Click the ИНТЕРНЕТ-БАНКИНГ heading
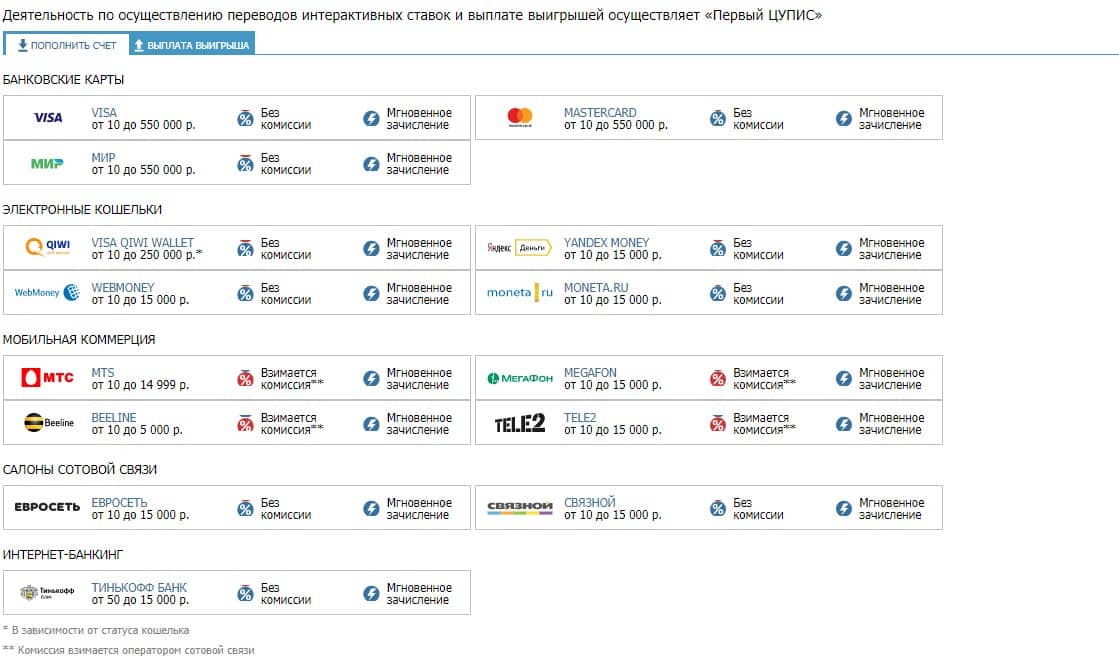Image resolution: width=1119 pixels, height=669 pixels. (63, 554)
